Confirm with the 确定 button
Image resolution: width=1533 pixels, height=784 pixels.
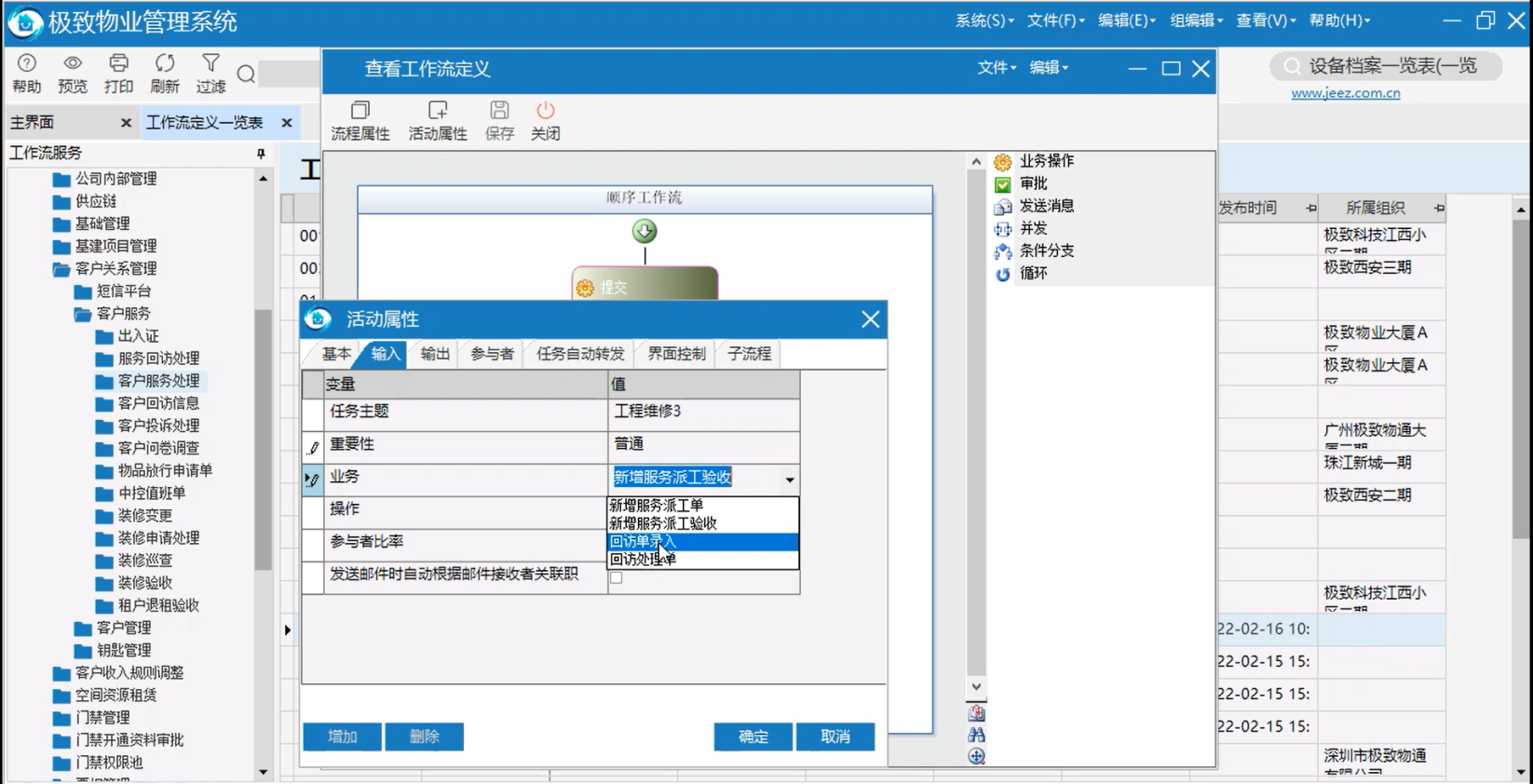click(753, 737)
